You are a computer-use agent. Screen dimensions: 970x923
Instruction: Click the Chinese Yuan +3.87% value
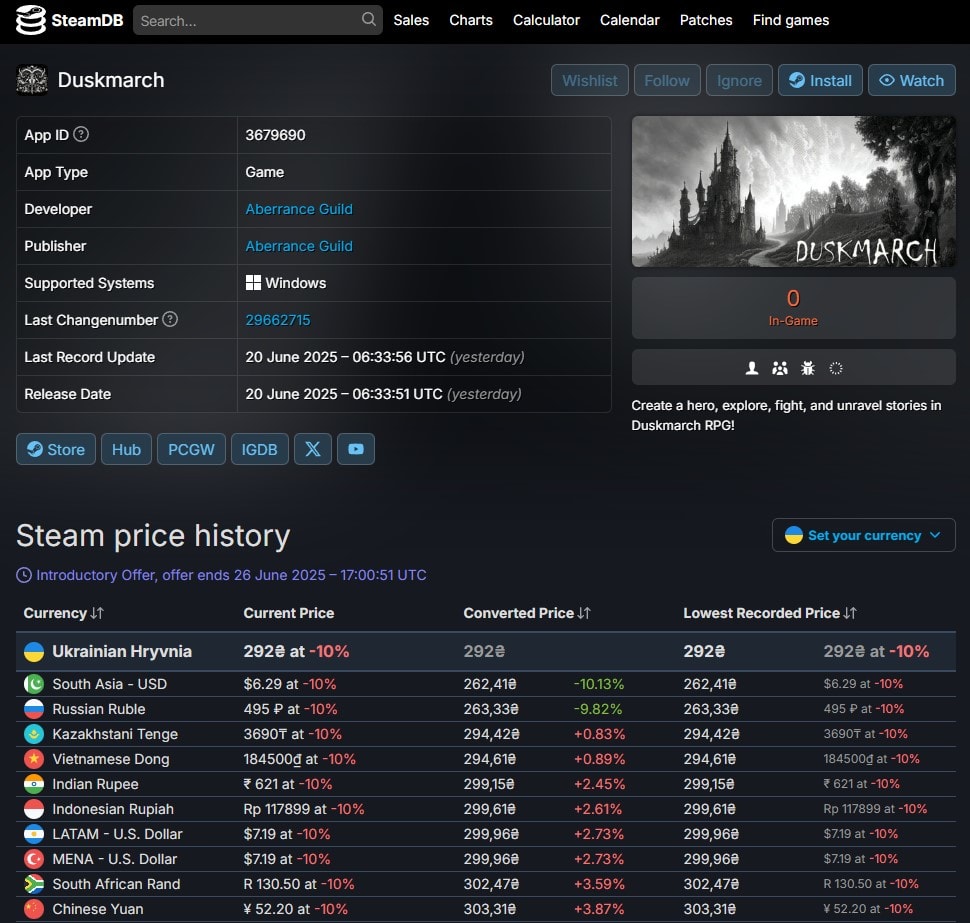click(599, 909)
